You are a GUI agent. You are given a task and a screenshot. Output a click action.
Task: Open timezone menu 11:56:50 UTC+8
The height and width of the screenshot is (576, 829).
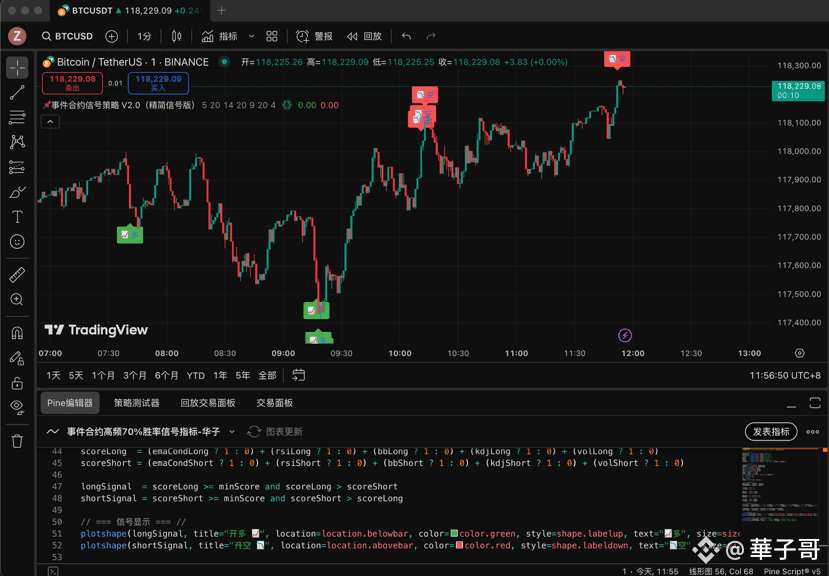tap(785, 376)
